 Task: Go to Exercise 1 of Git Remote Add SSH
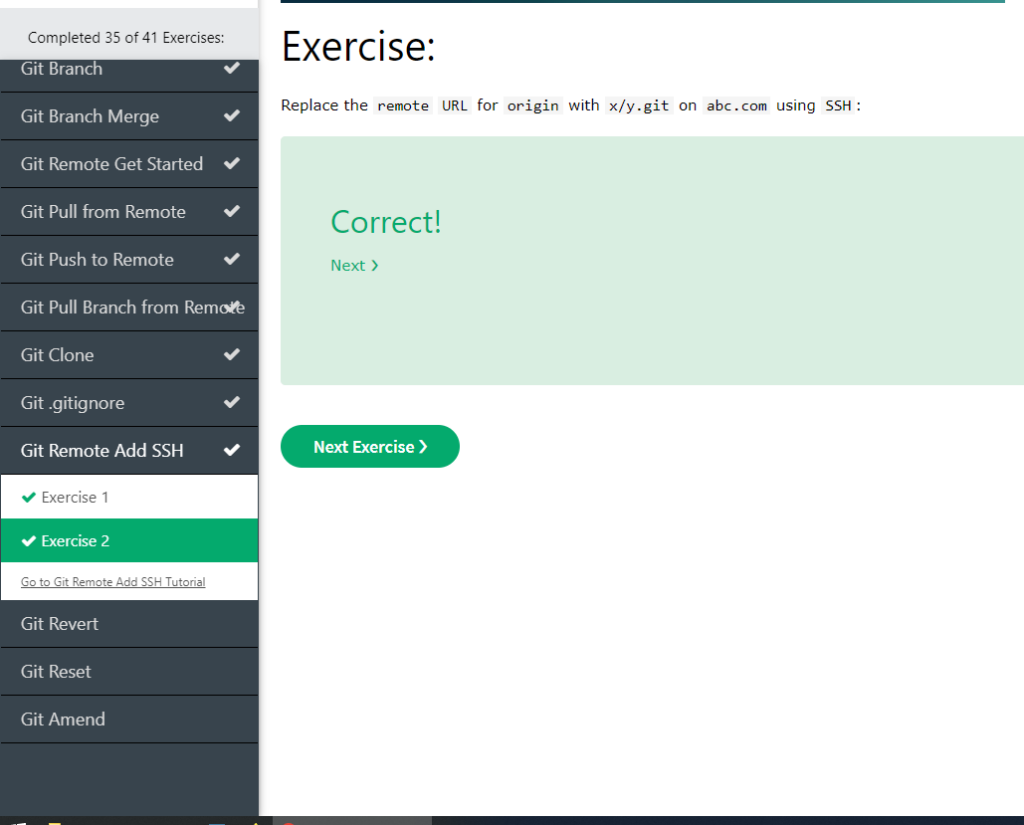[129, 497]
